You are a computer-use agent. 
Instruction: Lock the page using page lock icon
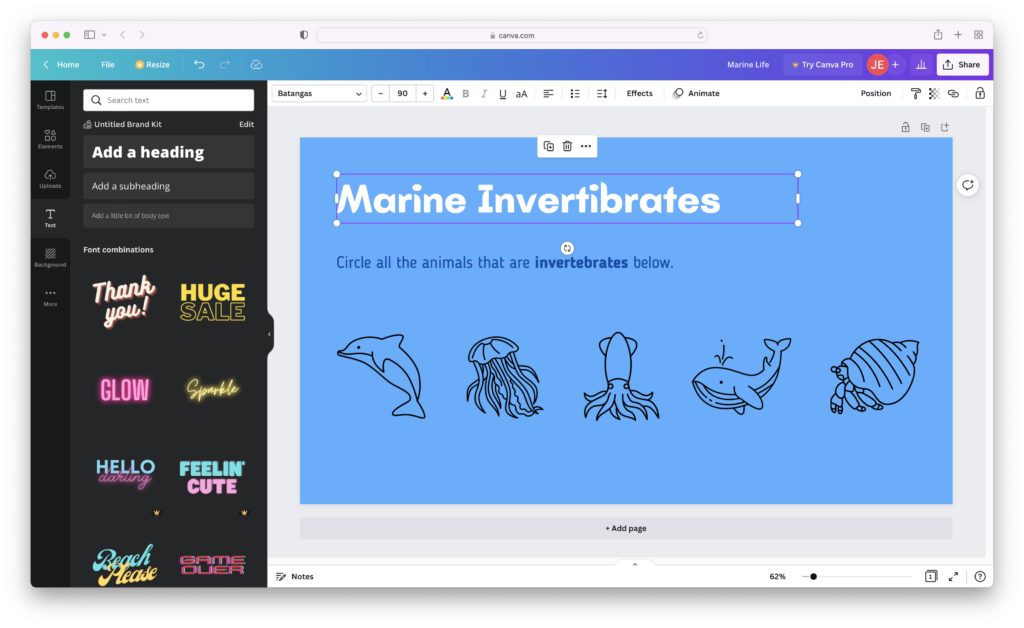point(905,127)
